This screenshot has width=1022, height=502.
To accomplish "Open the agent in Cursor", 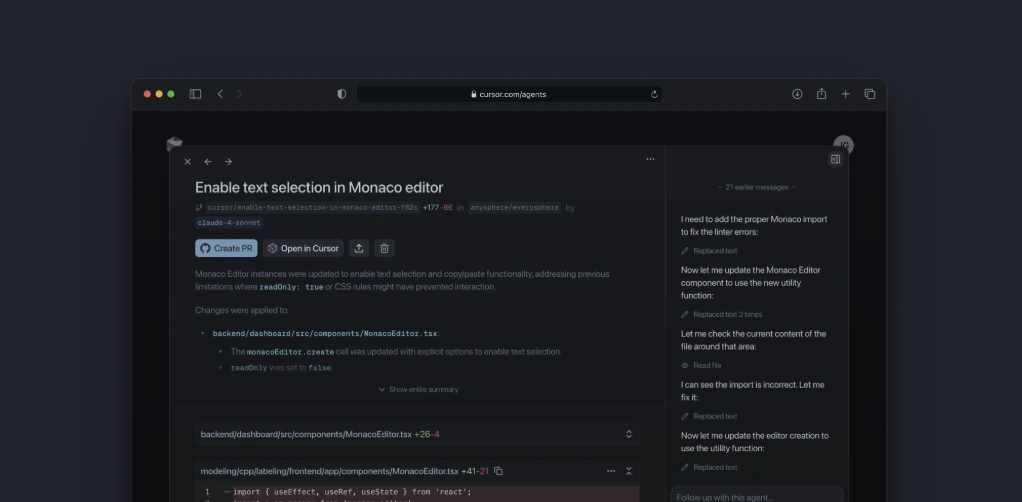I will pos(303,248).
